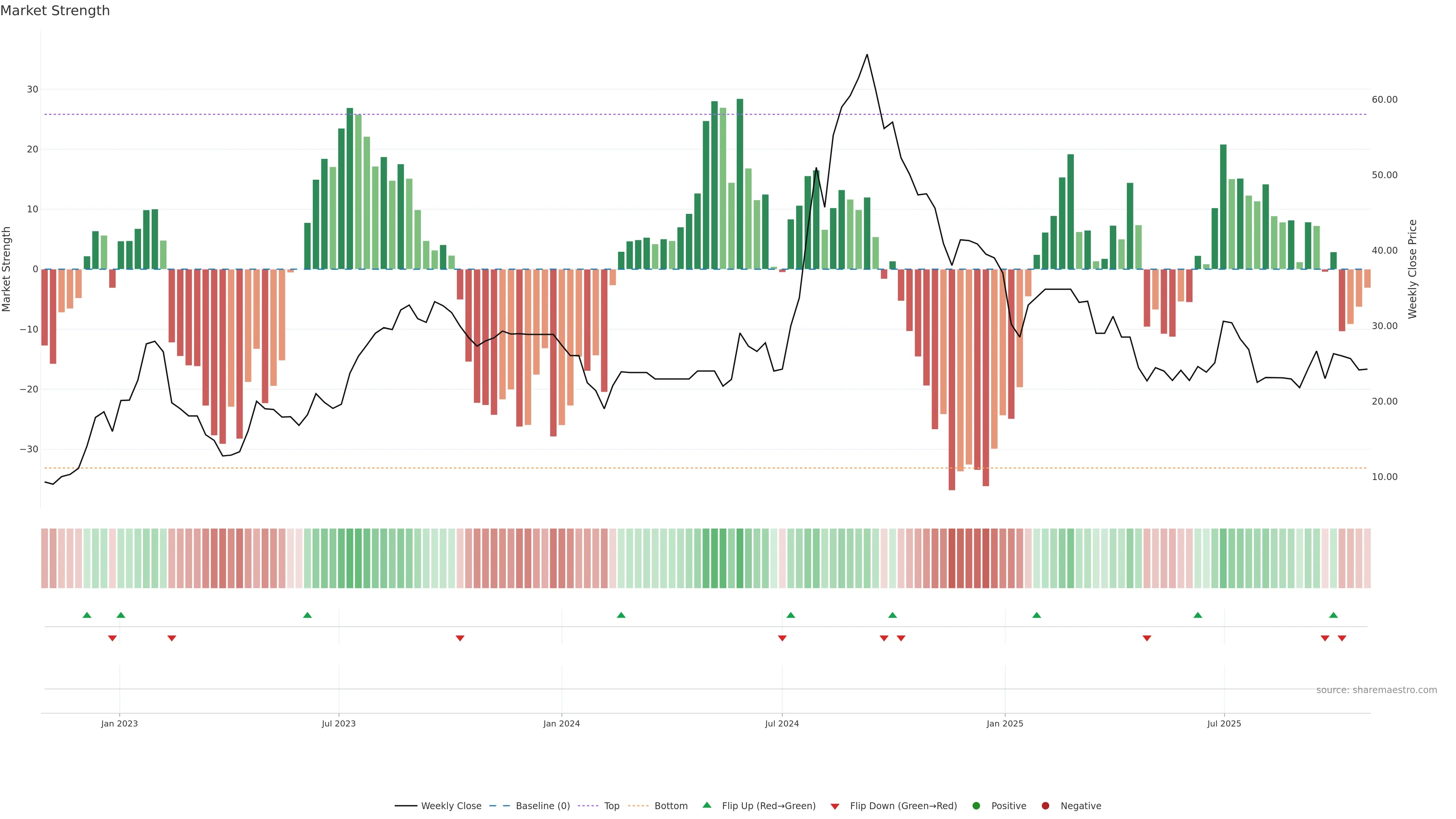Click the flip-up triangle just after Jul 2024
Screen dimensions: 1456x819
[791, 615]
